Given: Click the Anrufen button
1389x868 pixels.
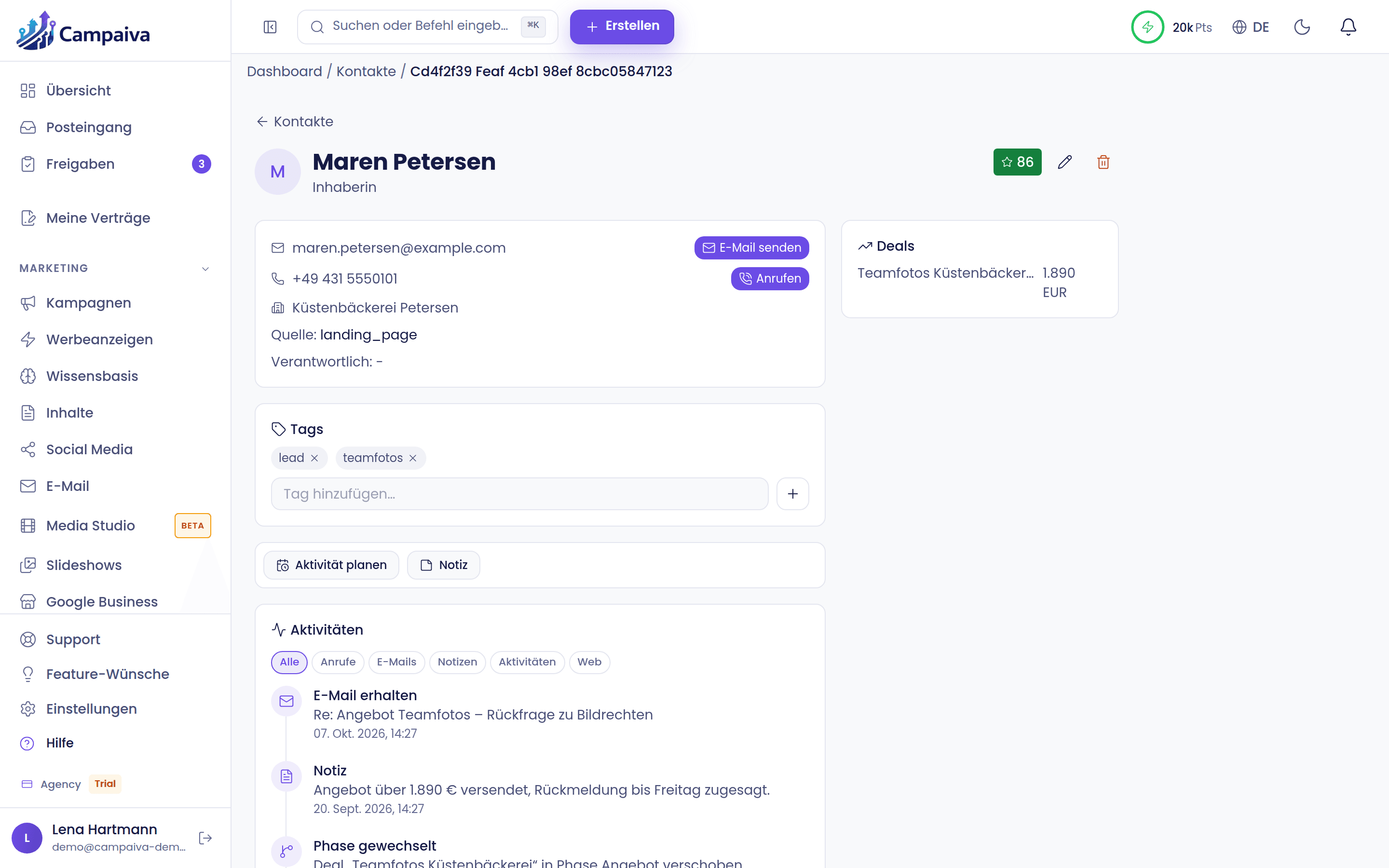Looking at the screenshot, I should click(x=770, y=278).
